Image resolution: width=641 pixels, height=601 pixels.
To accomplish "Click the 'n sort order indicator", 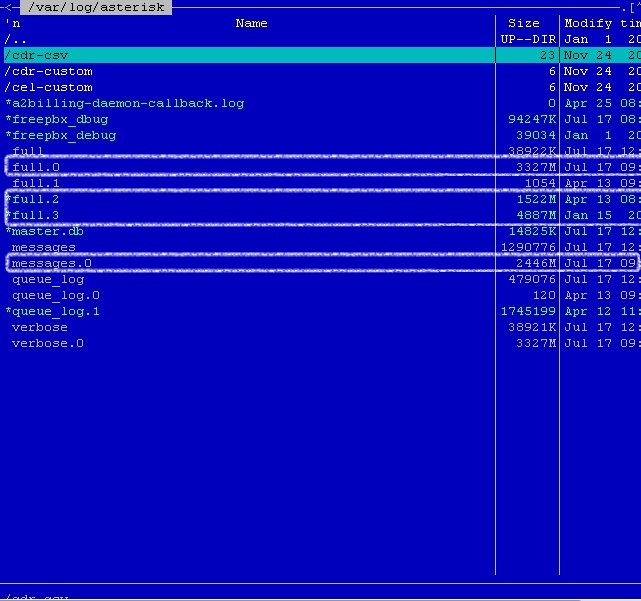I will (12, 23).
